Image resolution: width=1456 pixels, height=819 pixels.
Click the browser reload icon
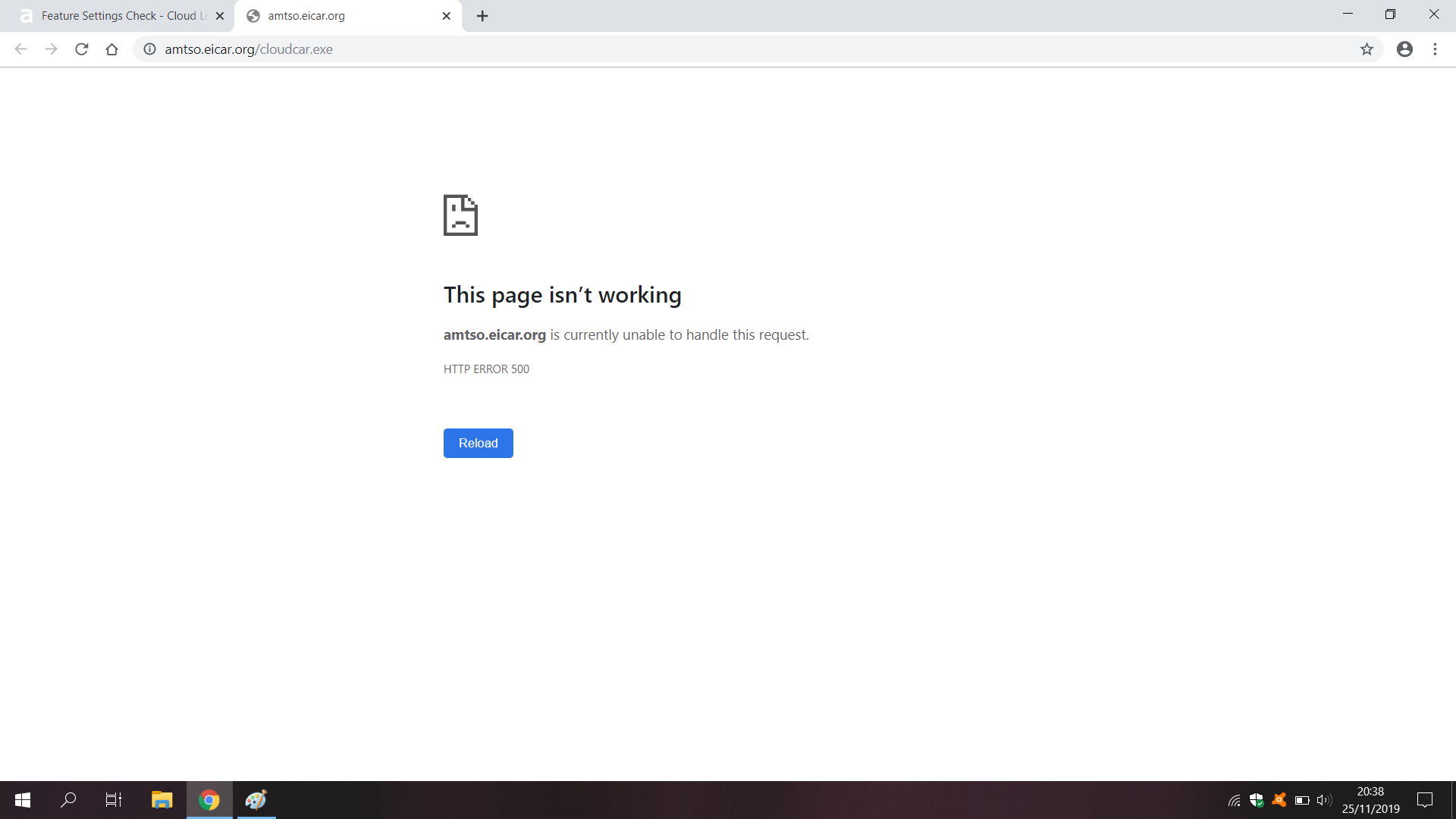pos(82,49)
